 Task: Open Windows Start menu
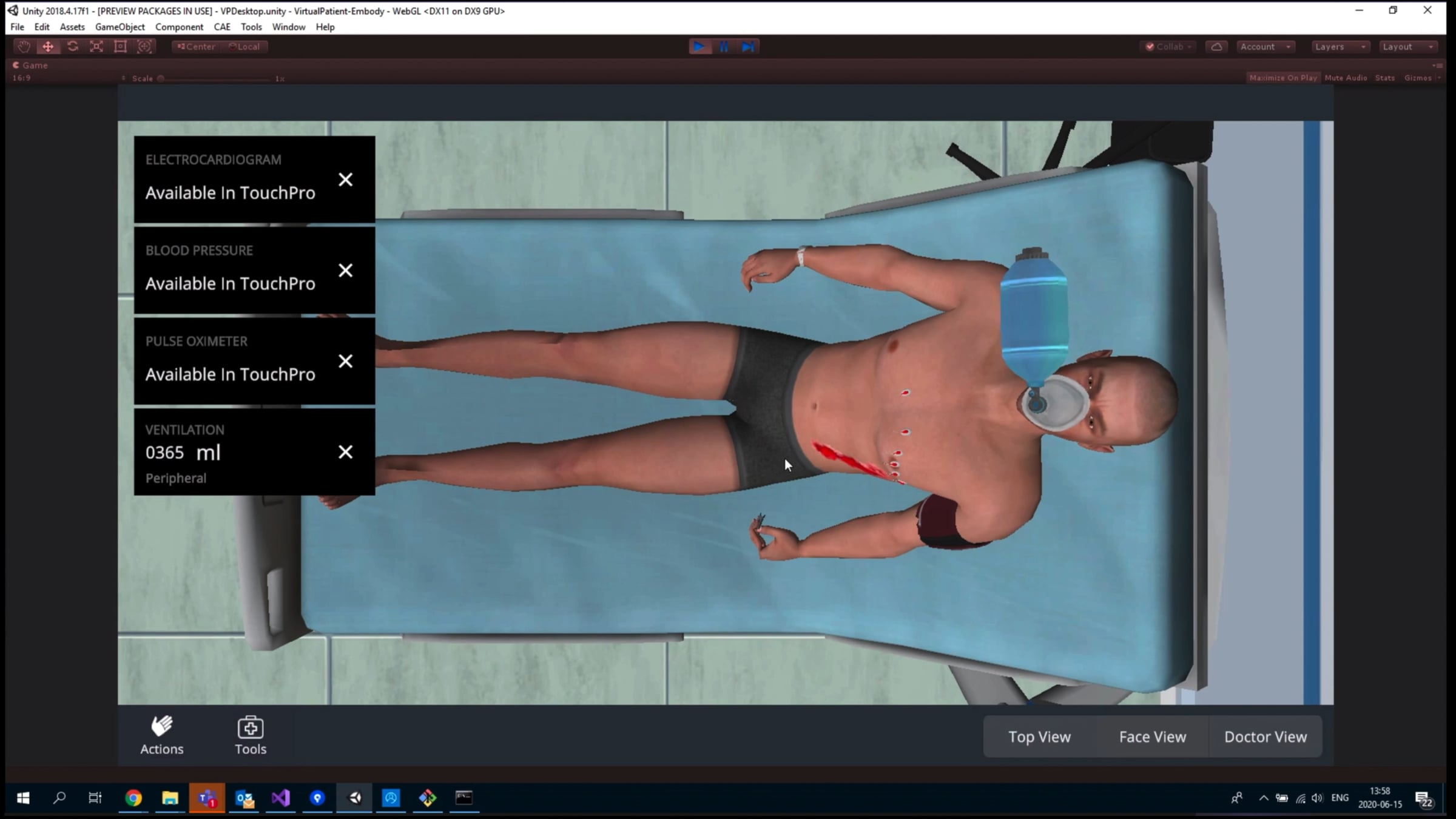tap(23, 798)
